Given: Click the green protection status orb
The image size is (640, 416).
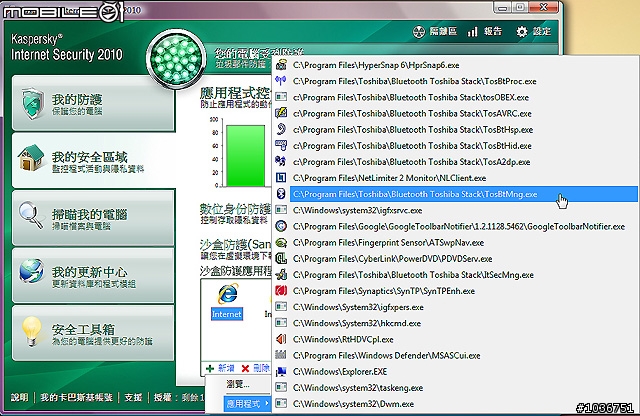Looking at the screenshot, I should tap(176, 58).
